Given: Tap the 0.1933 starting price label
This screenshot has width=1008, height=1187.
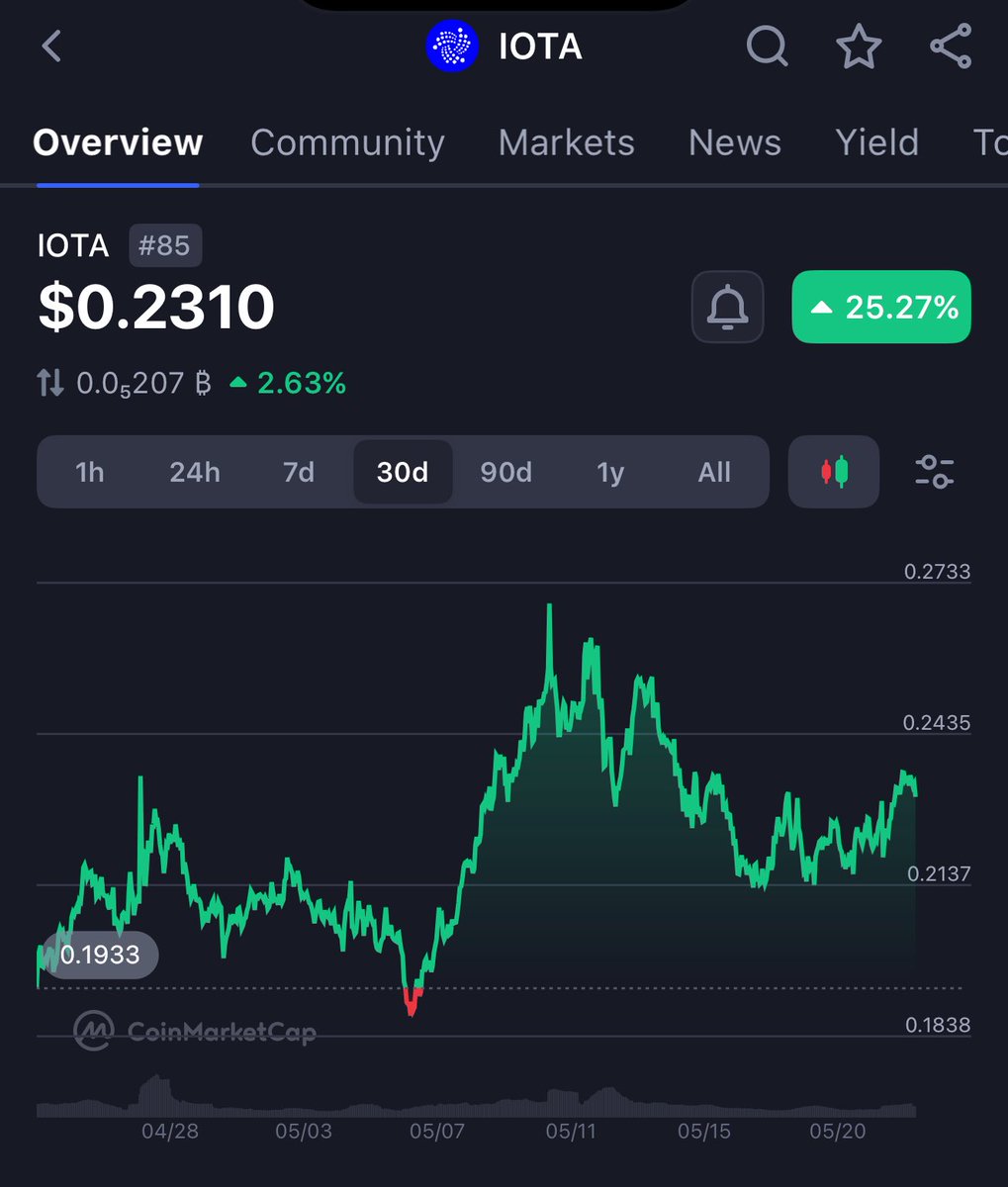Looking at the screenshot, I should click(x=100, y=956).
